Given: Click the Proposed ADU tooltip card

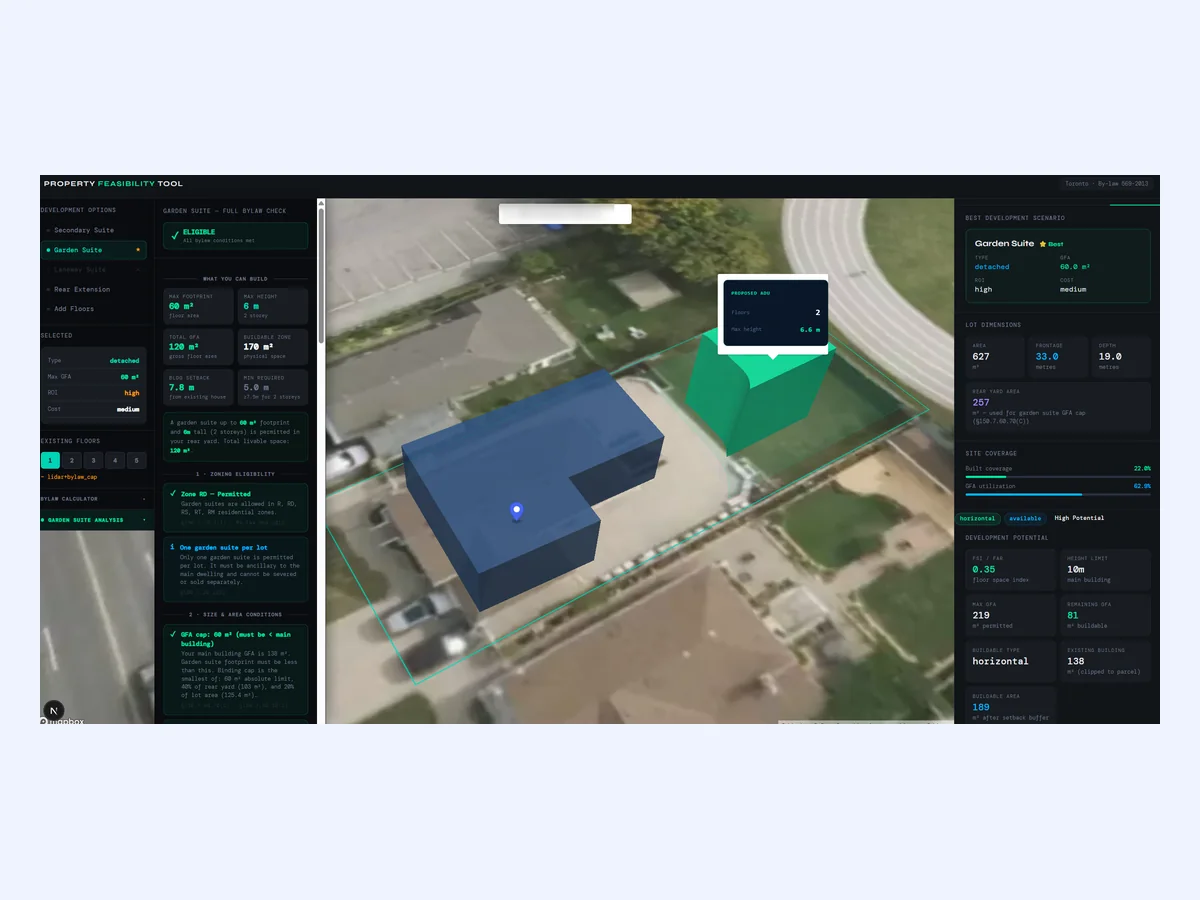Looking at the screenshot, I should coord(775,313).
